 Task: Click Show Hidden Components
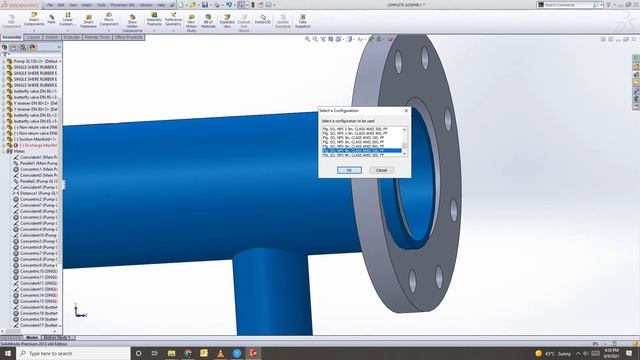pyautogui.click(x=132, y=23)
